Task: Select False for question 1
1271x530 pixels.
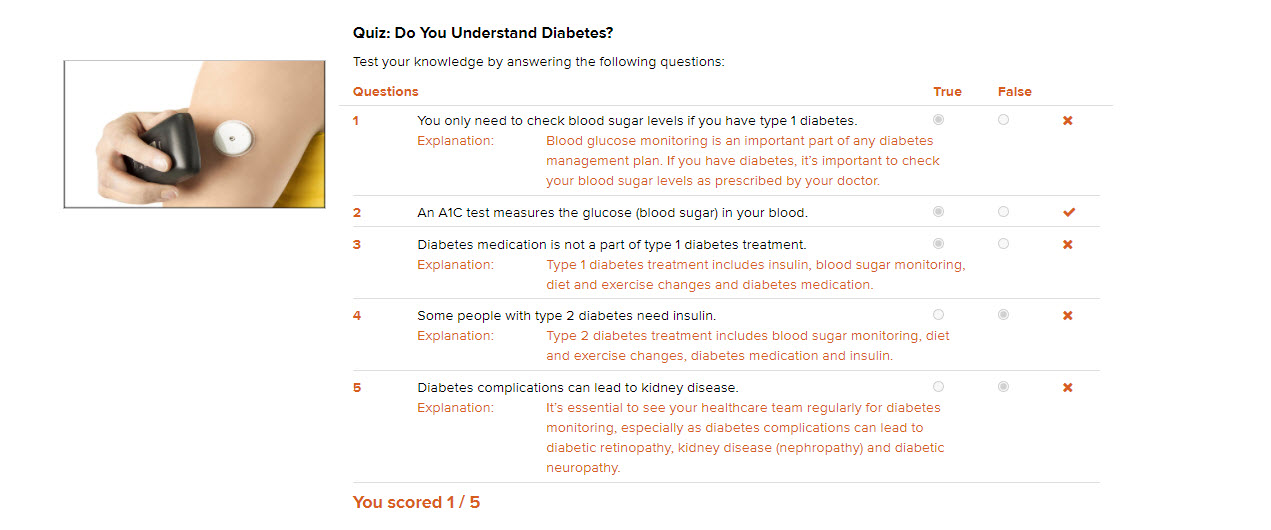Action: (x=1003, y=120)
